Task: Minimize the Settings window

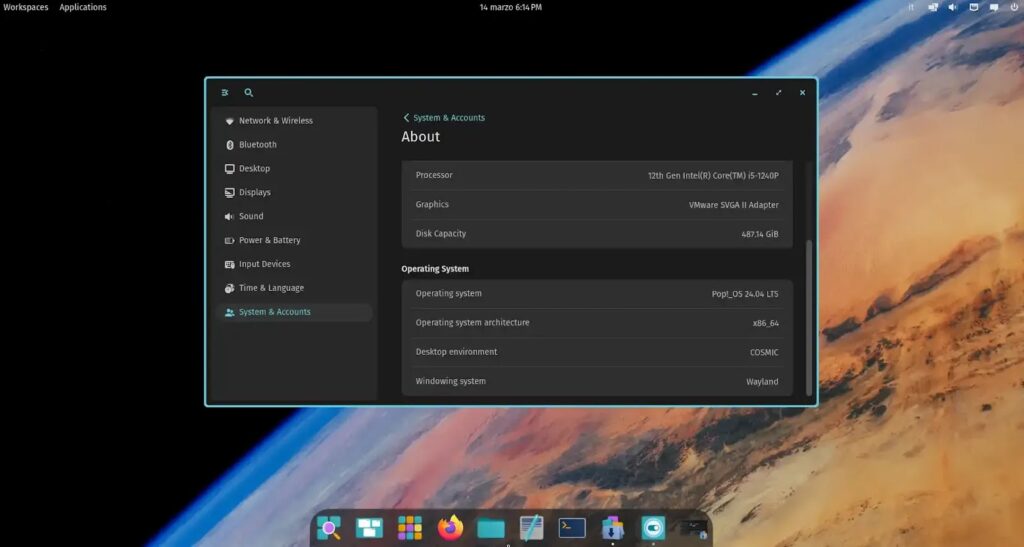Action: click(754, 93)
